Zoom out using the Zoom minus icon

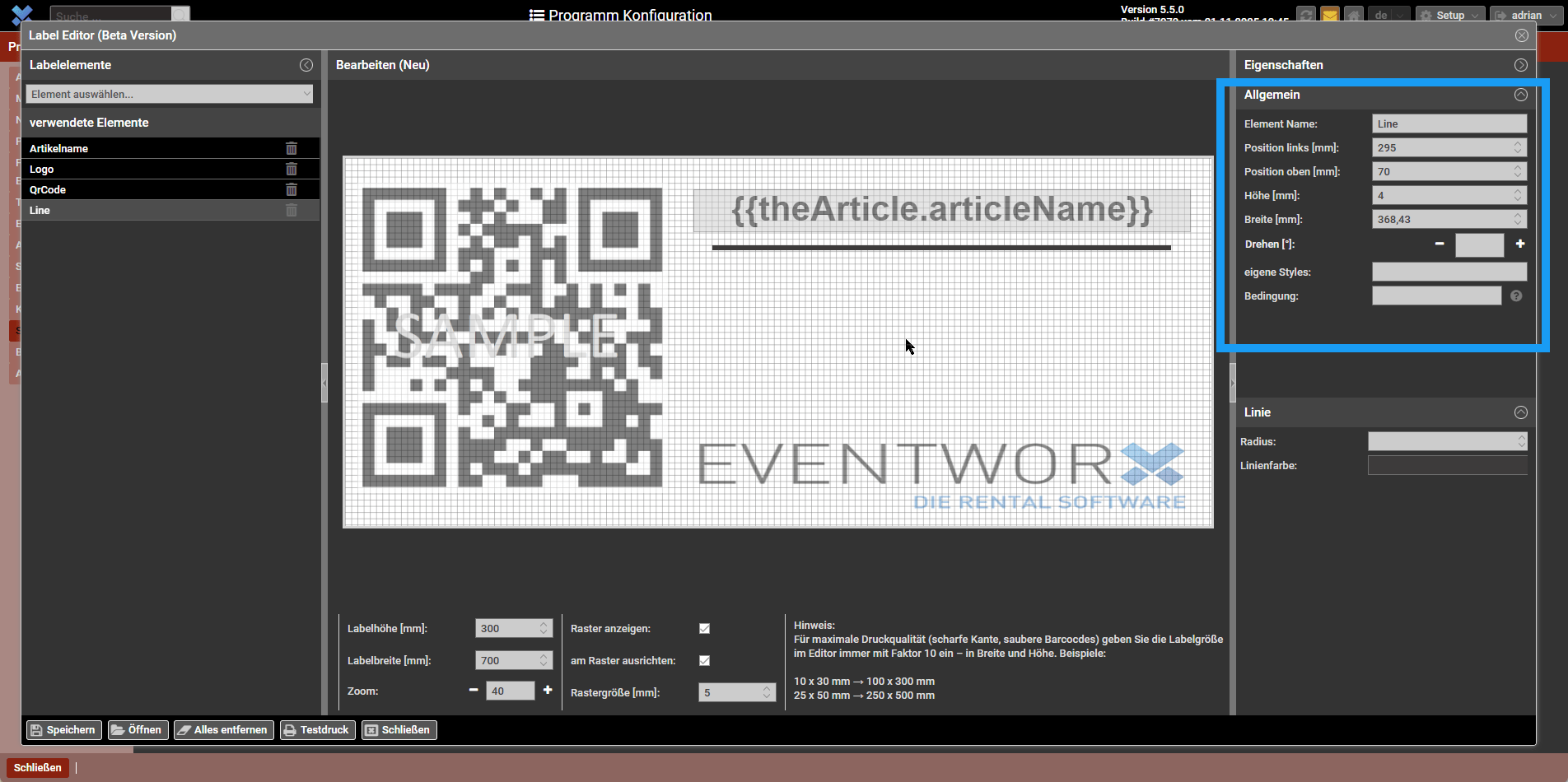coord(474,690)
